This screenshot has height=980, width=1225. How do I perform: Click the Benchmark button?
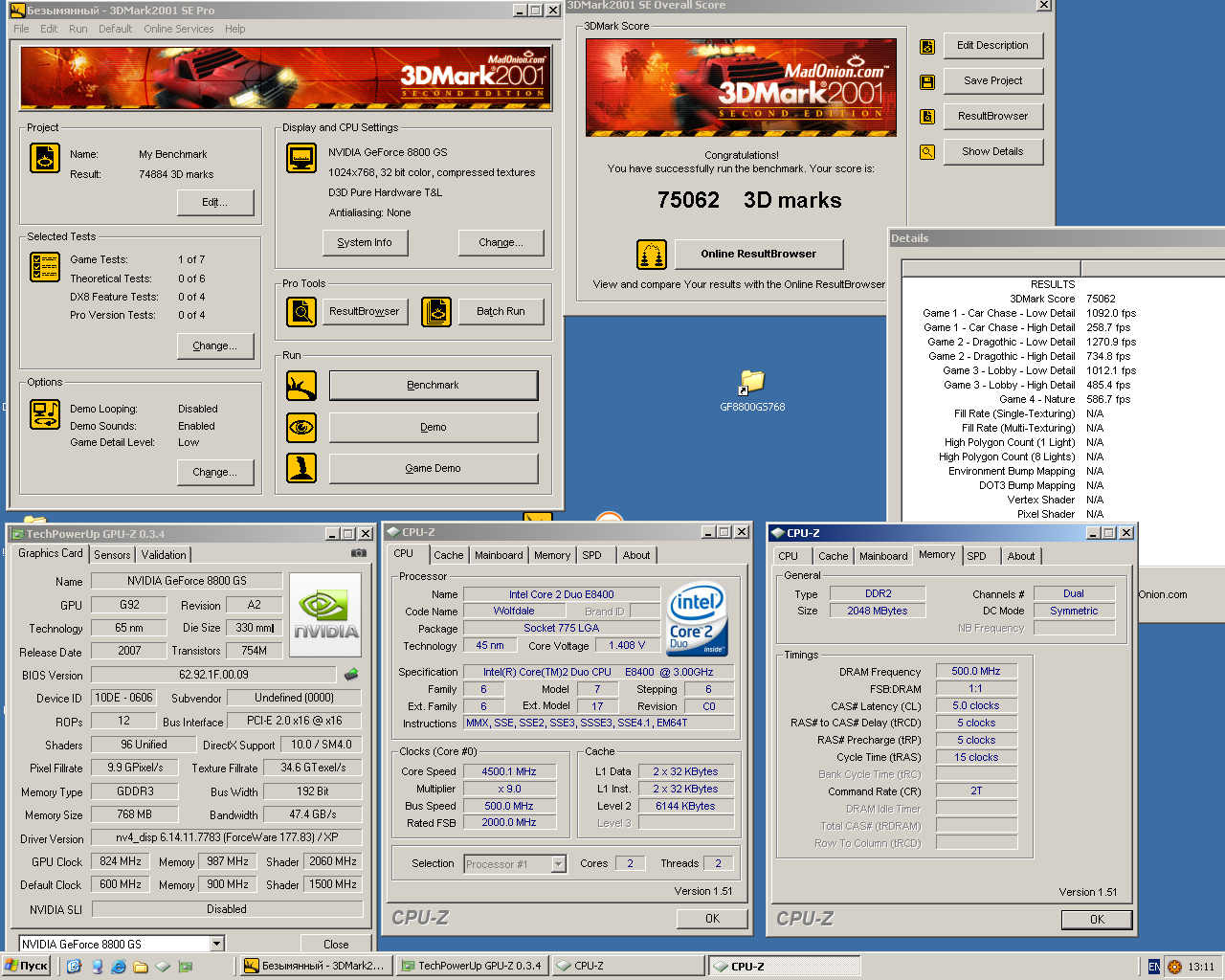(434, 386)
